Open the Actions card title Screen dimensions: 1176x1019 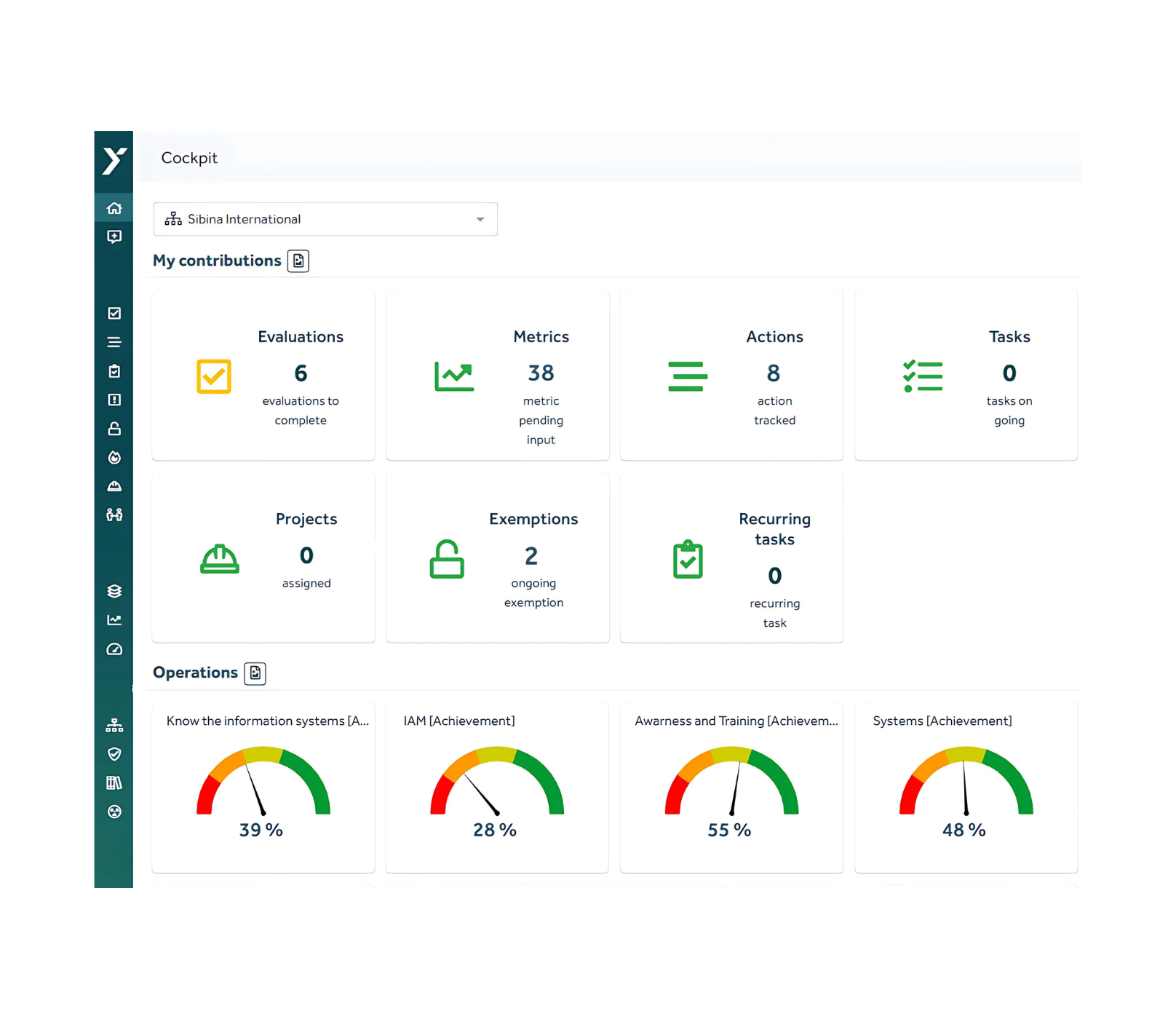pos(774,337)
